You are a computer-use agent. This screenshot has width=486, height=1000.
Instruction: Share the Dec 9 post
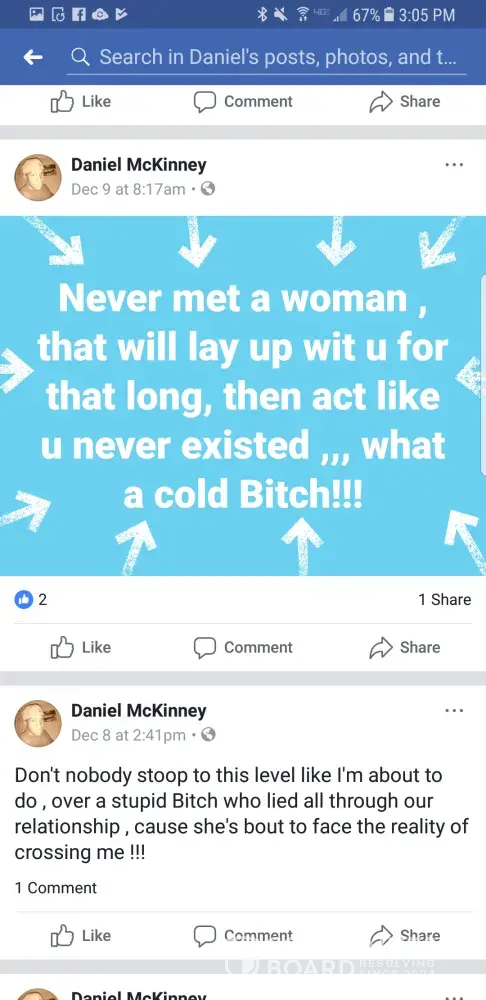(404, 647)
